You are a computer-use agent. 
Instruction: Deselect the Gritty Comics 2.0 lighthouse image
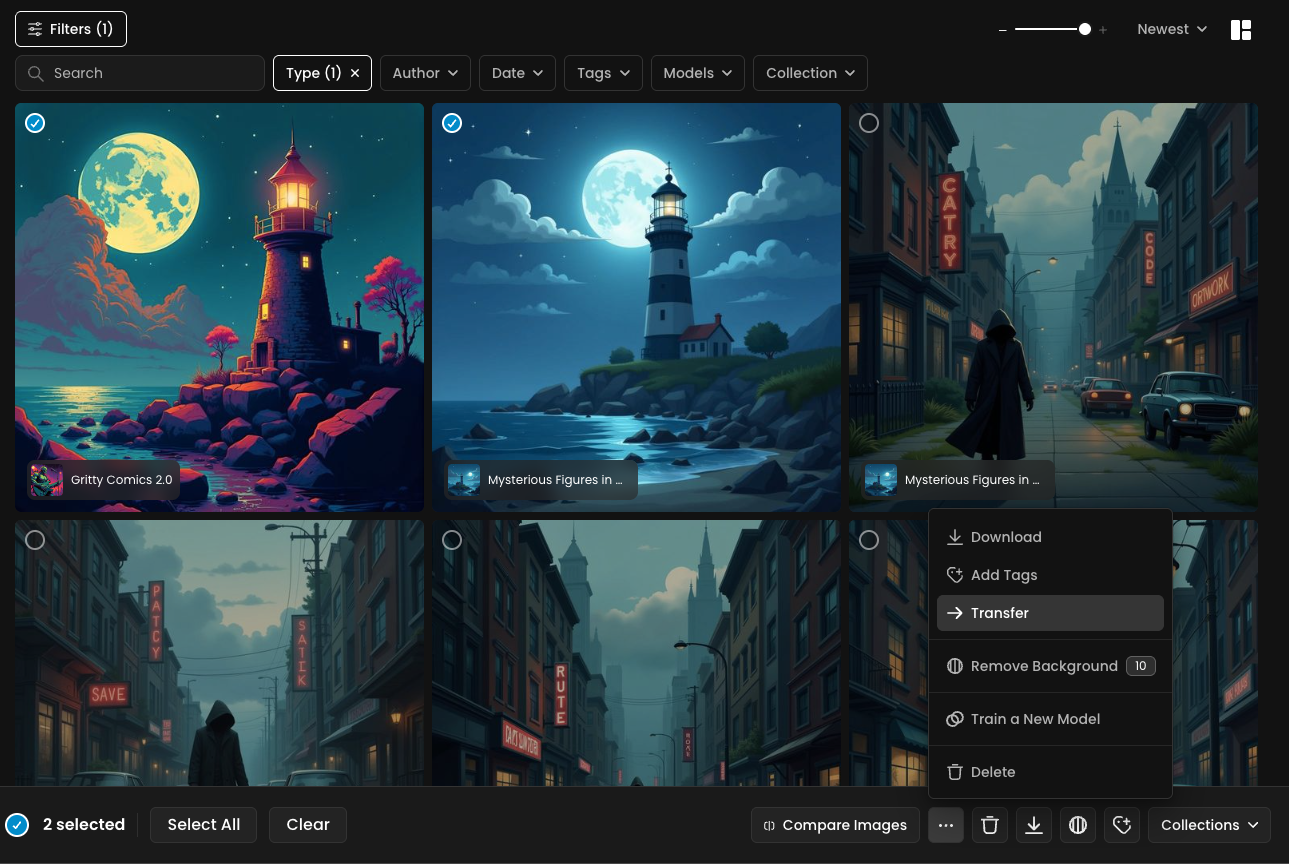coord(35,123)
